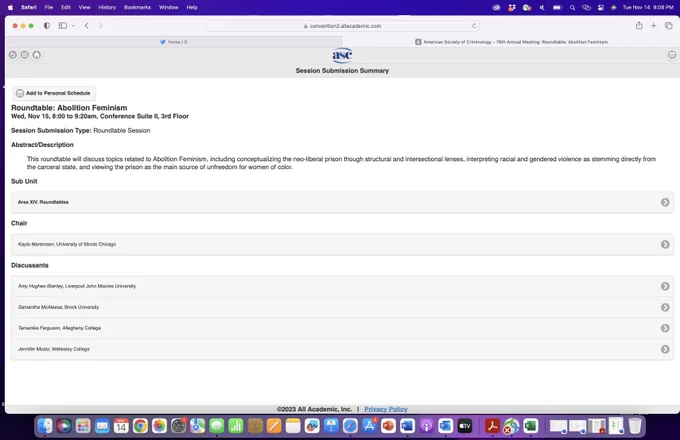
Task: Click the battery status icon
Action: click(557, 7)
